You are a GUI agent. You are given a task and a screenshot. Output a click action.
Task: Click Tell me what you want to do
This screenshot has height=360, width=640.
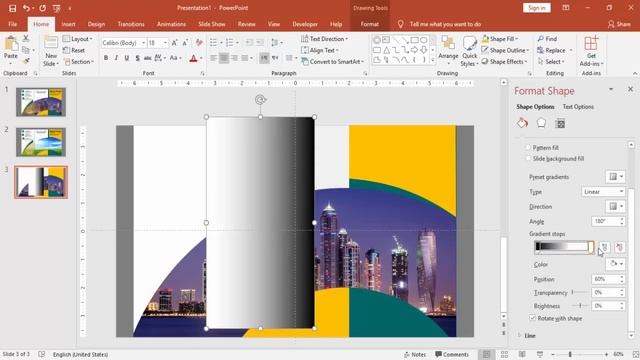pyautogui.click(x=445, y=24)
